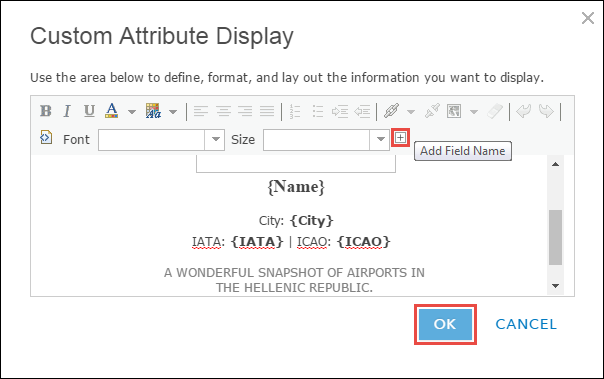Viewport: 604px width, 379px height.
Task: Open the background color dropdown arrow
Action: coord(173,112)
